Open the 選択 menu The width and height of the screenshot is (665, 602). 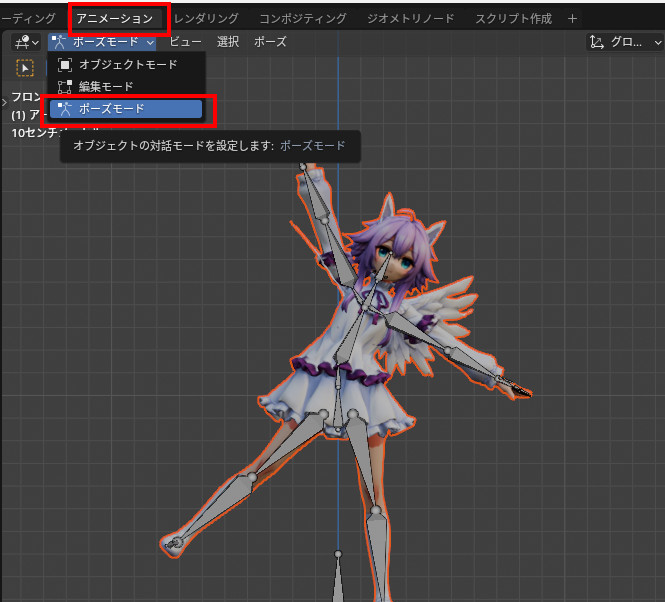228,42
